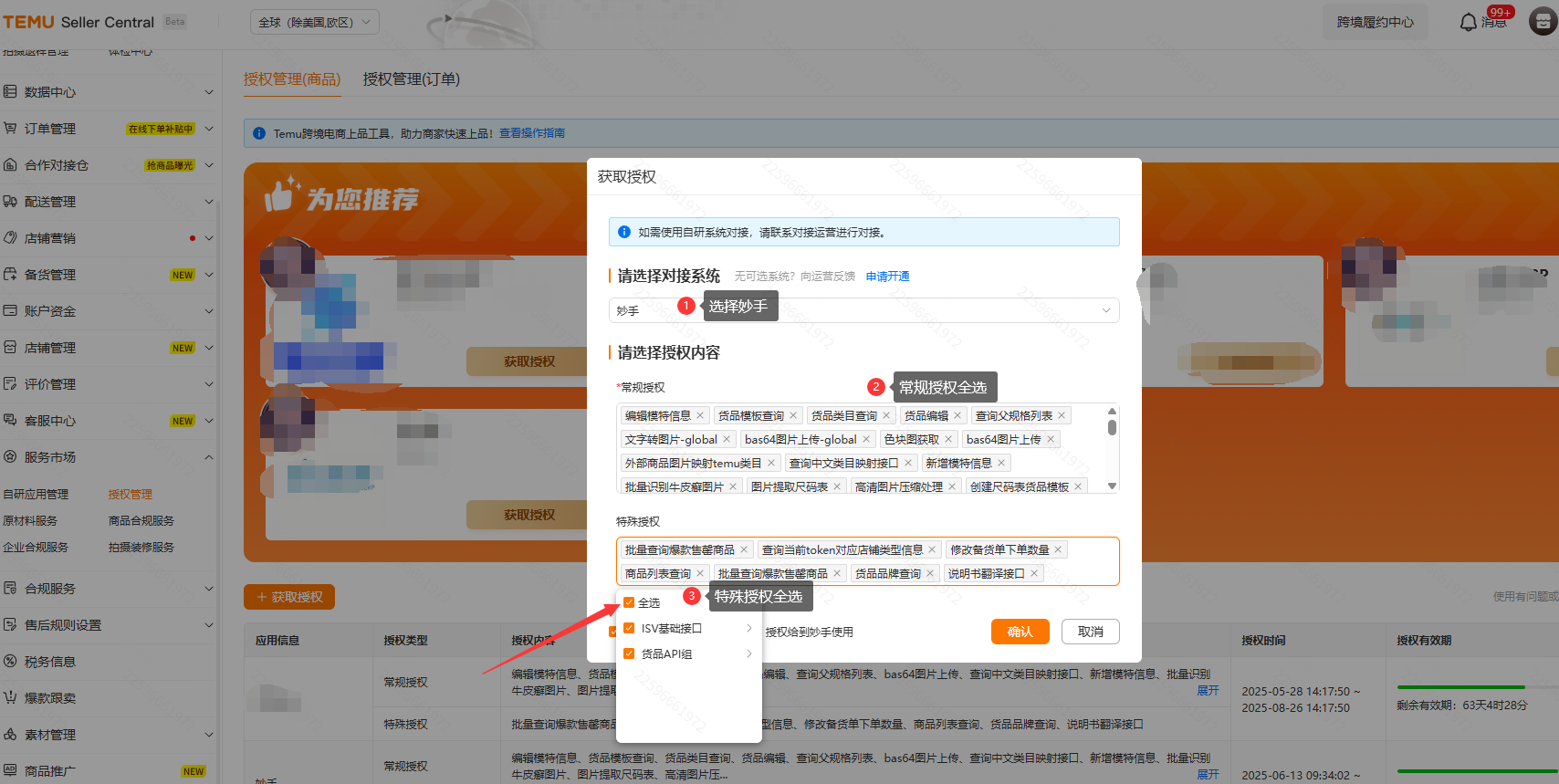Click the 售后规则设置 sidebar icon
Viewport: 1559px width, 784px height.
pos(10,625)
